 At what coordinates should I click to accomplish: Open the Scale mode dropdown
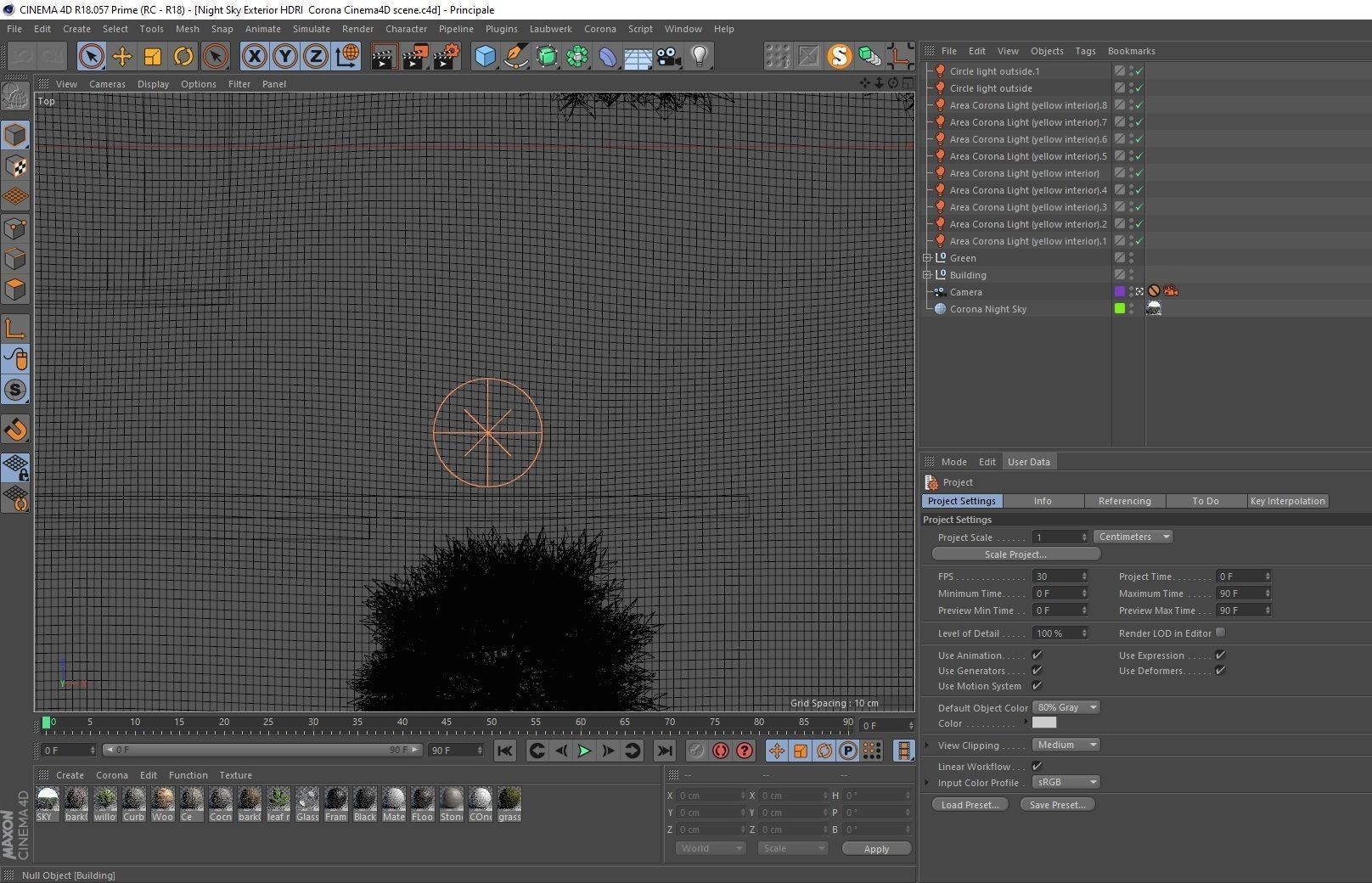[x=792, y=848]
